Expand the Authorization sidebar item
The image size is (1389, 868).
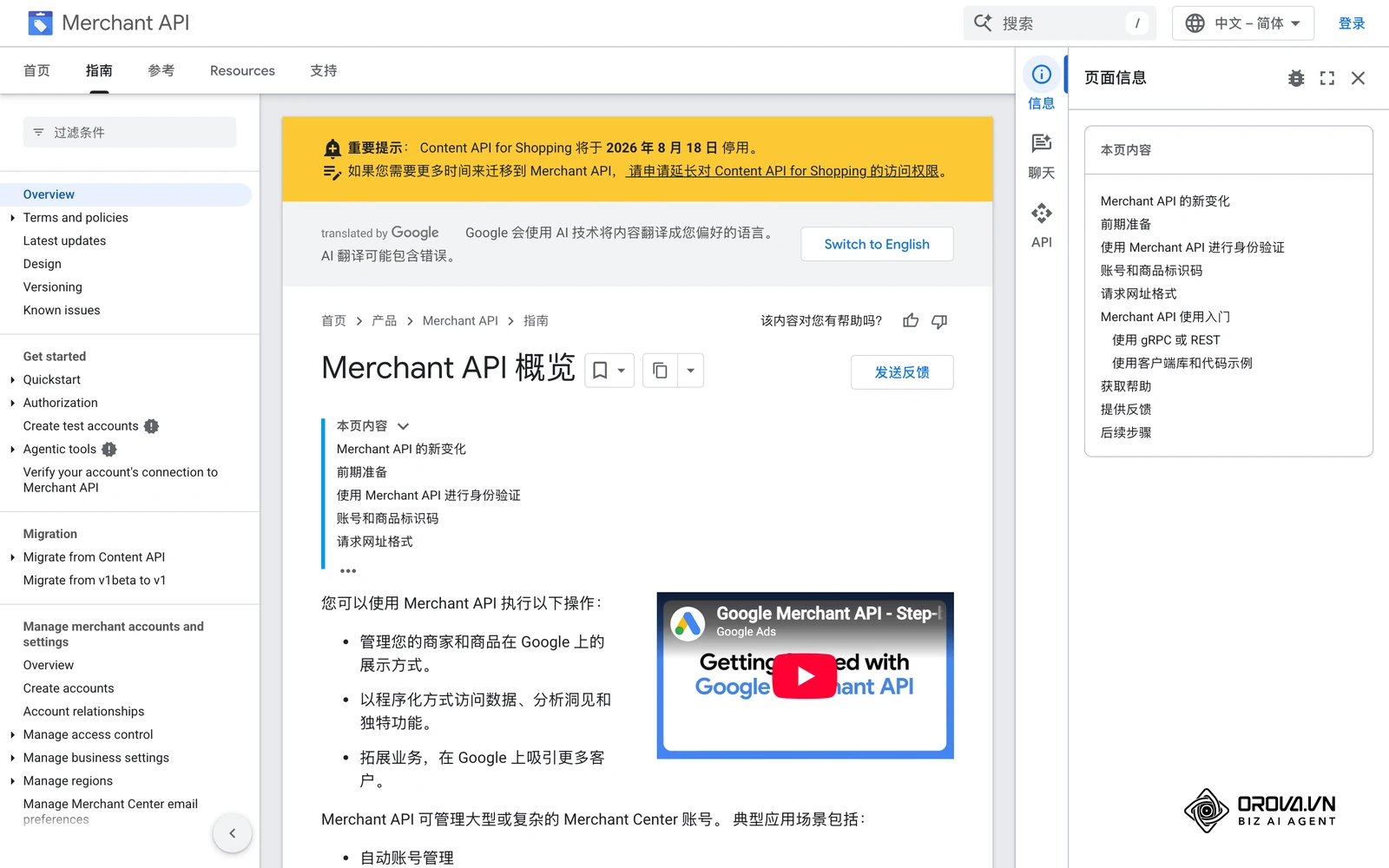12,403
